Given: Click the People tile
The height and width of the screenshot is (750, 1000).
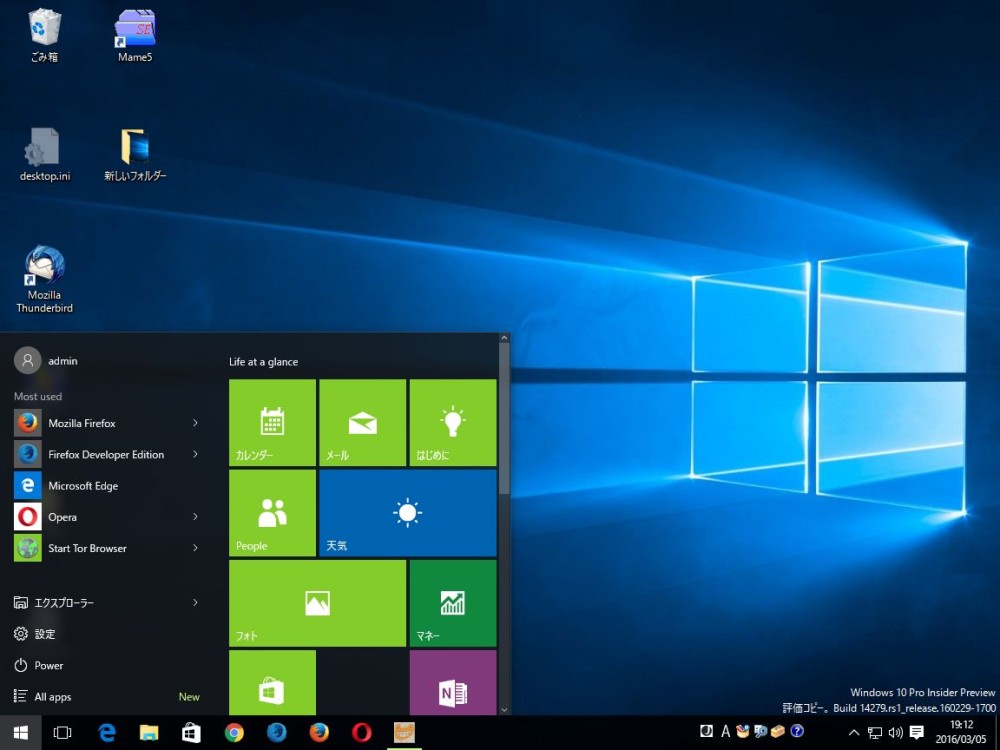Looking at the screenshot, I should click(272, 513).
